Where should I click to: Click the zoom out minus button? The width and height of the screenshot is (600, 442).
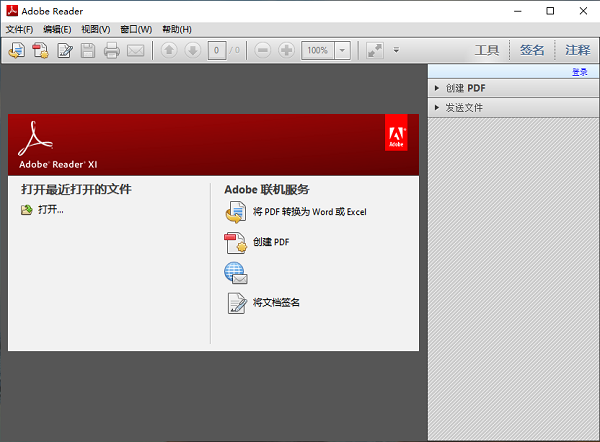coord(263,50)
